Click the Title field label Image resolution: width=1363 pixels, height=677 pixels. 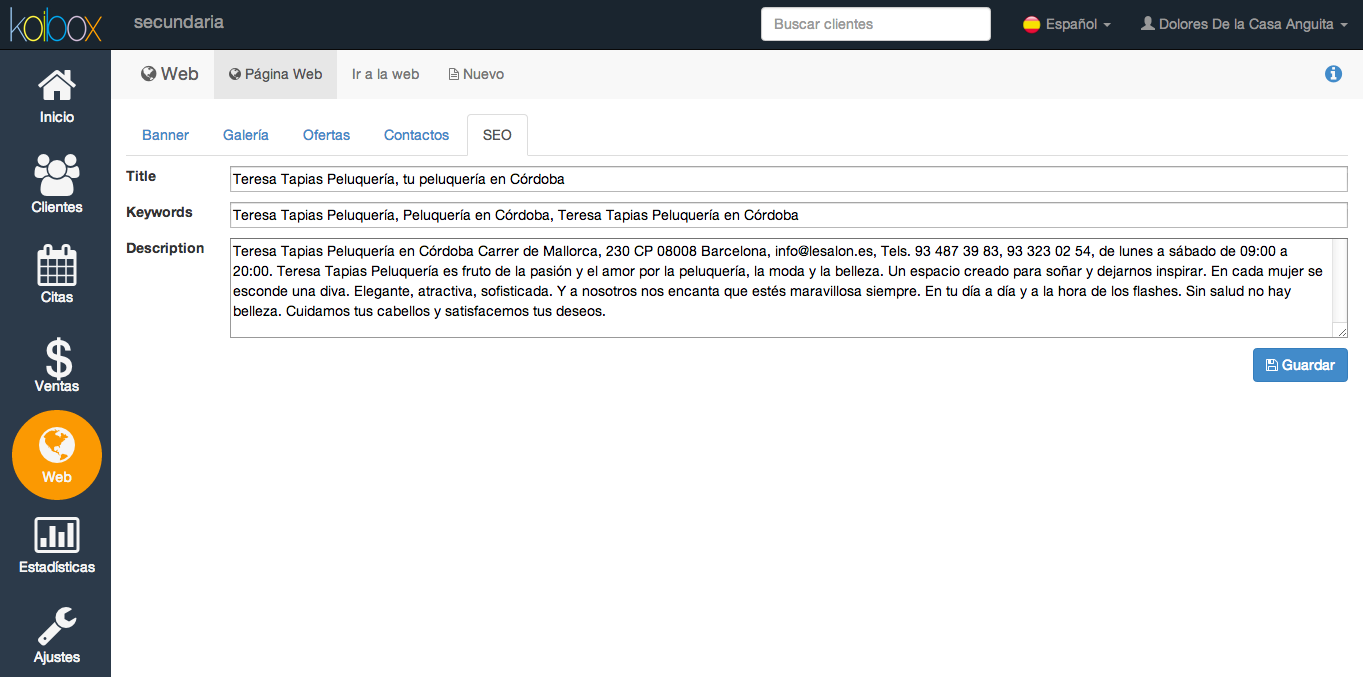click(141, 176)
